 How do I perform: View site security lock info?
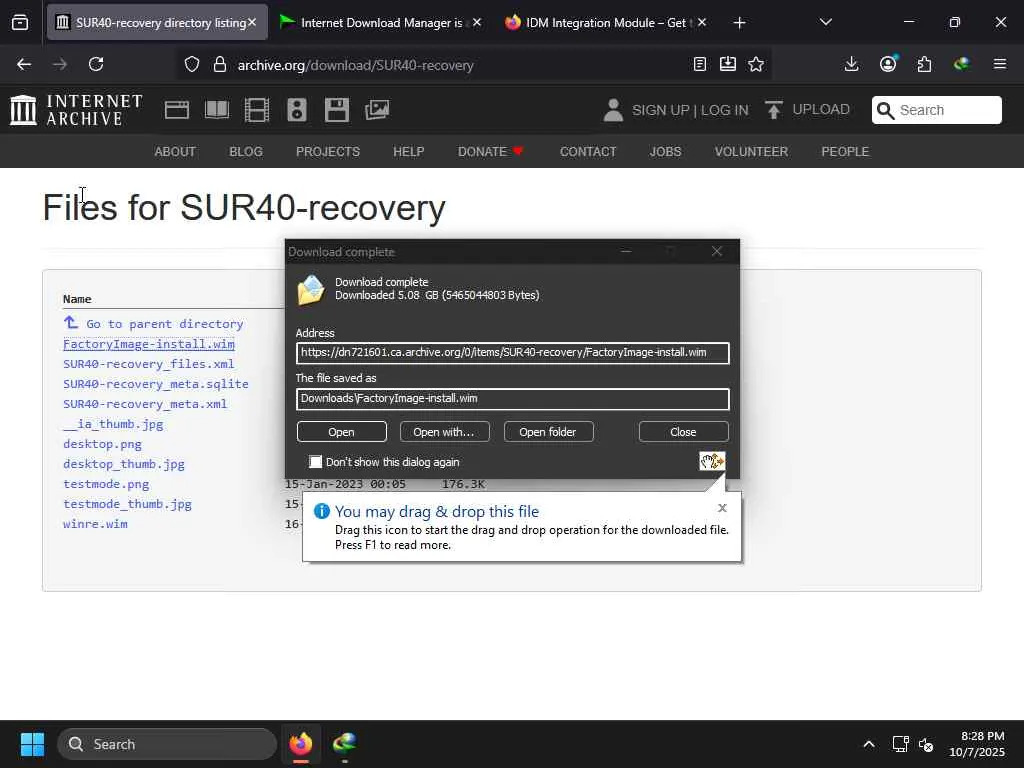click(220, 65)
